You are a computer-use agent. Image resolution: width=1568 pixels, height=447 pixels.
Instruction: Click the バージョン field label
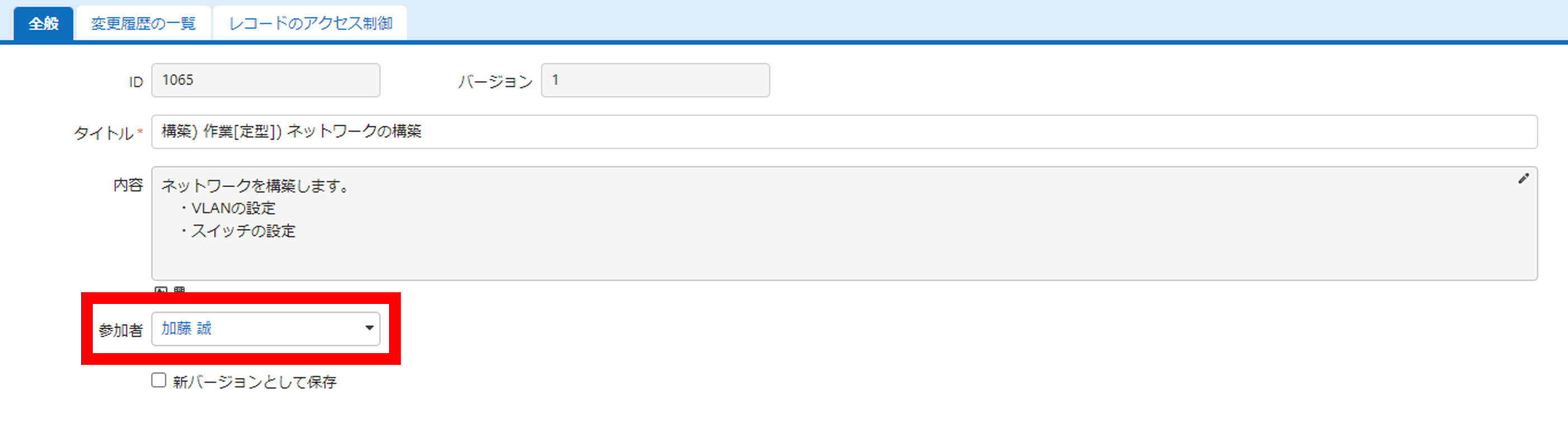(x=495, y=82)
